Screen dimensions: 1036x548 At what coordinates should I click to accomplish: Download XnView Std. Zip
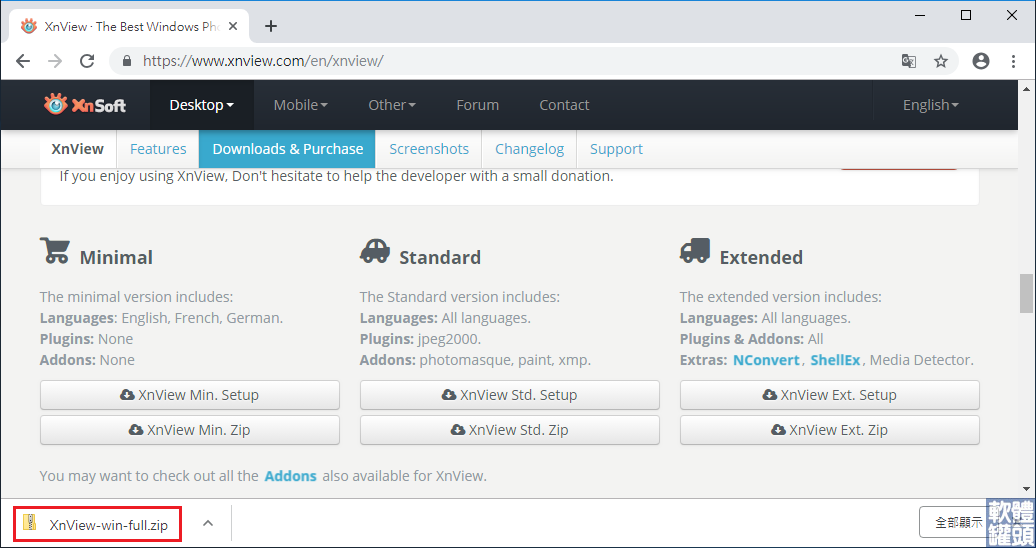[509, 430]
